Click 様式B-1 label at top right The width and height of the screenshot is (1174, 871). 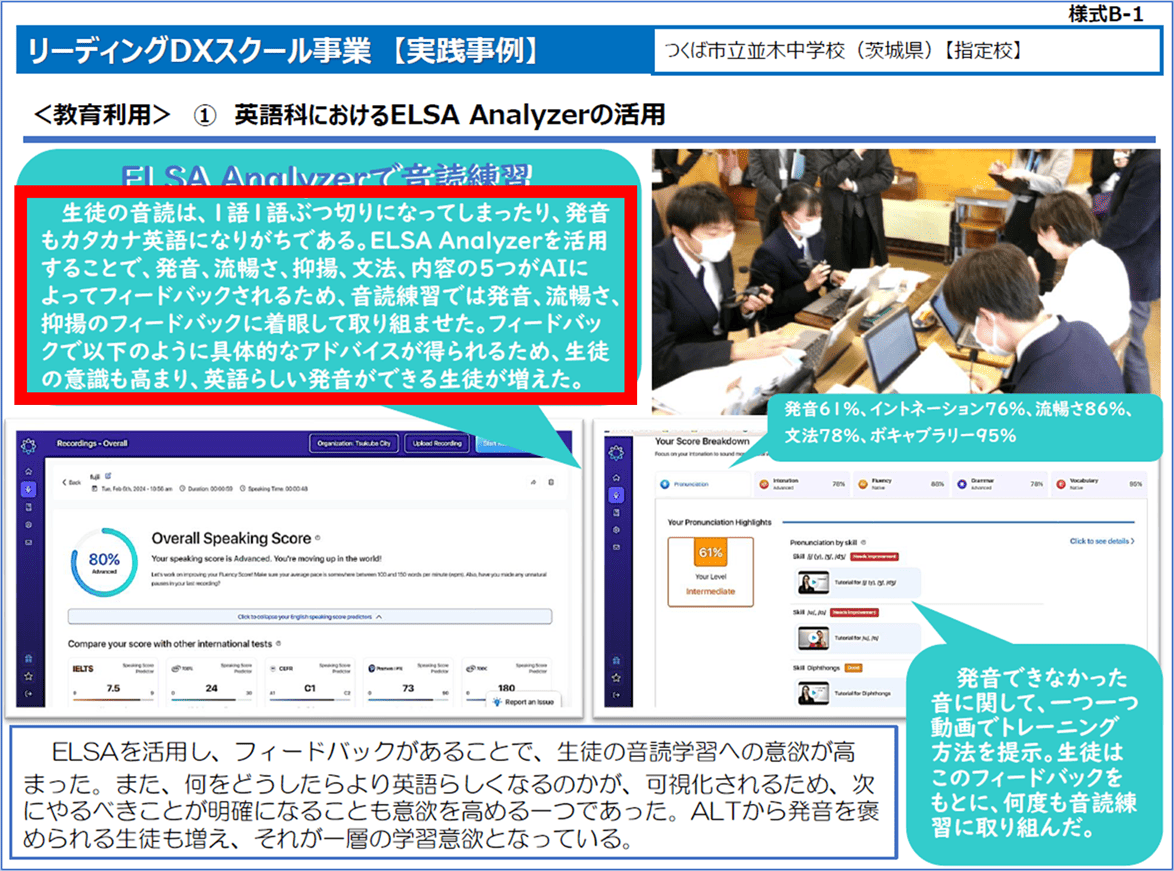[1106, 14]
